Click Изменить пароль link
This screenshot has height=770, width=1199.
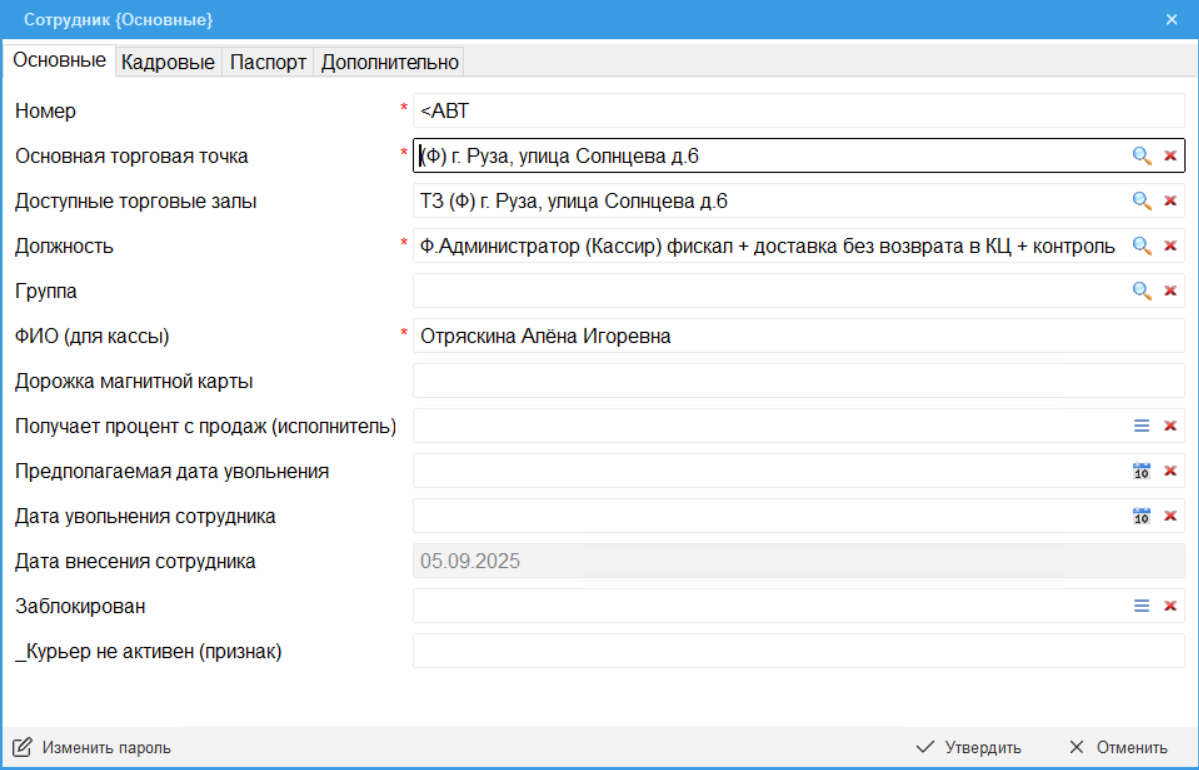coord(93,747)
